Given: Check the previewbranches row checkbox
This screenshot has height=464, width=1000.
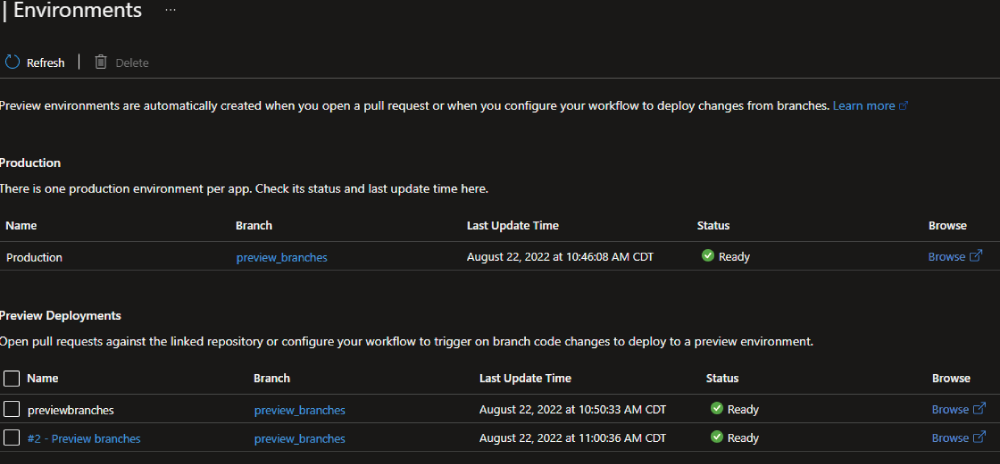Looking at the screenshot, I should [11, 409].
